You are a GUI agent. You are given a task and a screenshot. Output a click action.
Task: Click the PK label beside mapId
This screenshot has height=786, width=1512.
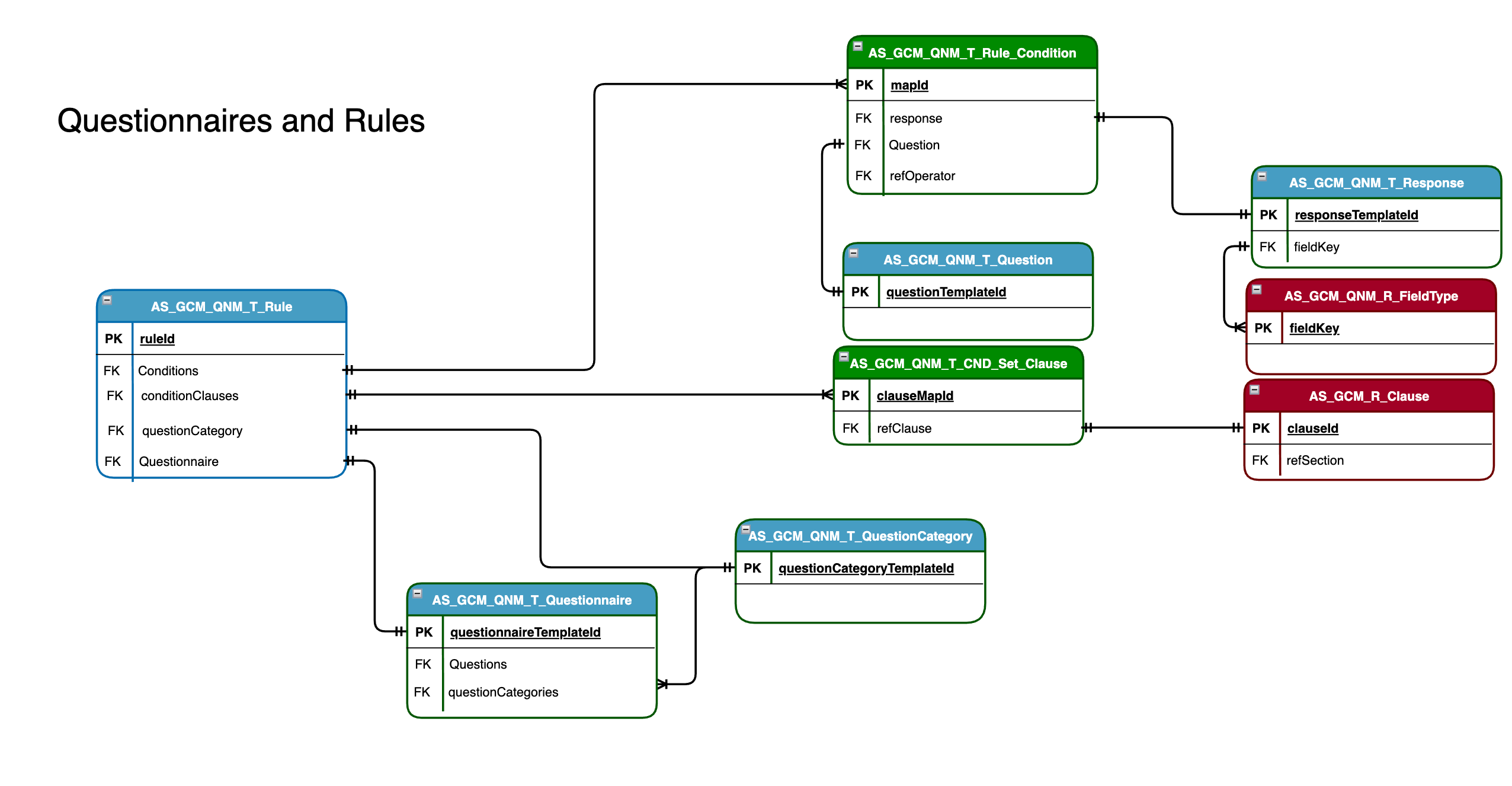tap(864, 85)
